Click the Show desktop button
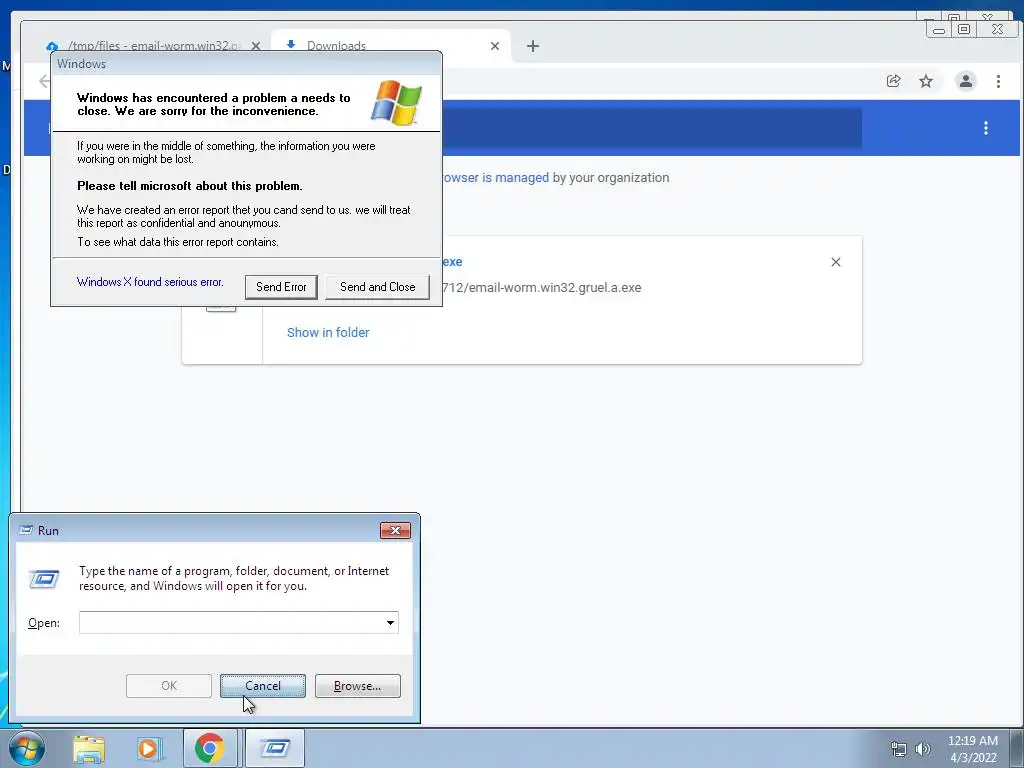This screenshot has height=768, width=1024. pyautogui.click(x=1017, y=748)
